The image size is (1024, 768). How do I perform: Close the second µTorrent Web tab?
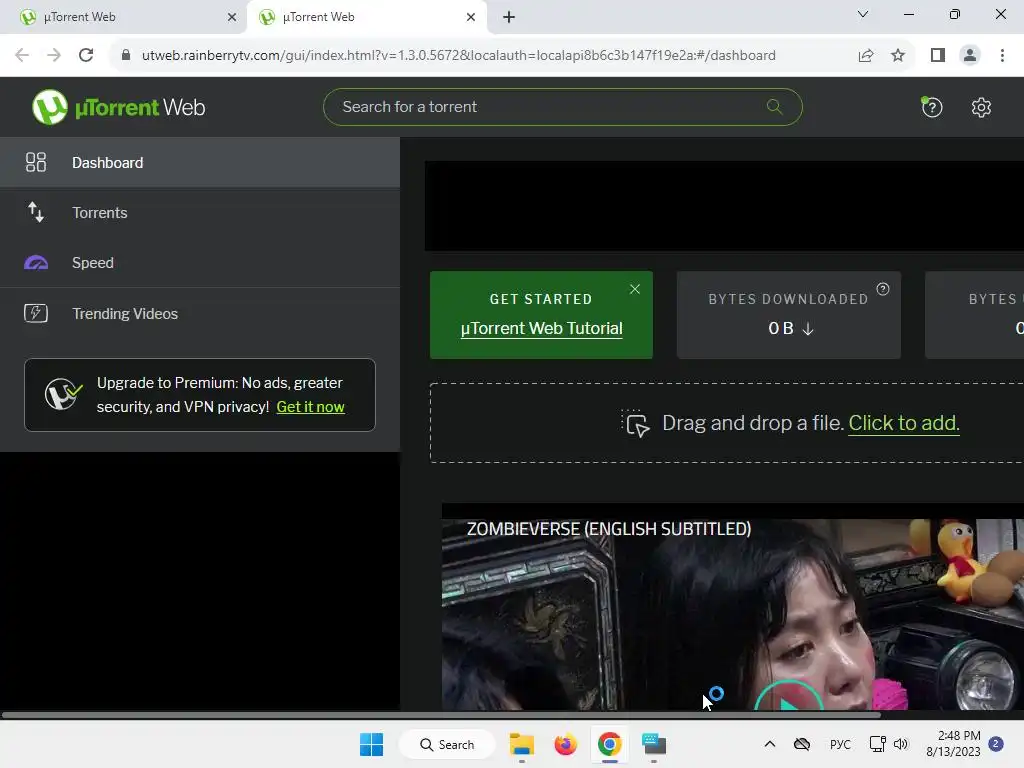pos(471,17)
